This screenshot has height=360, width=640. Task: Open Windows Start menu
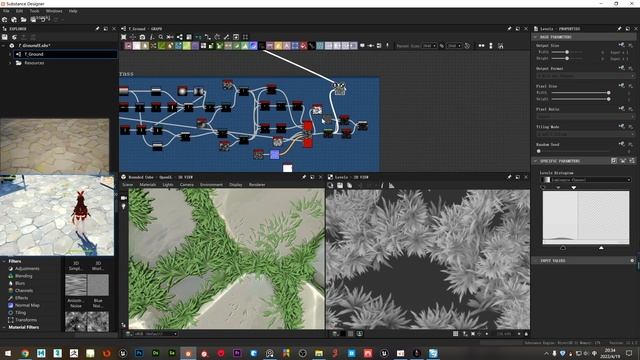click(x=8, y=353)
